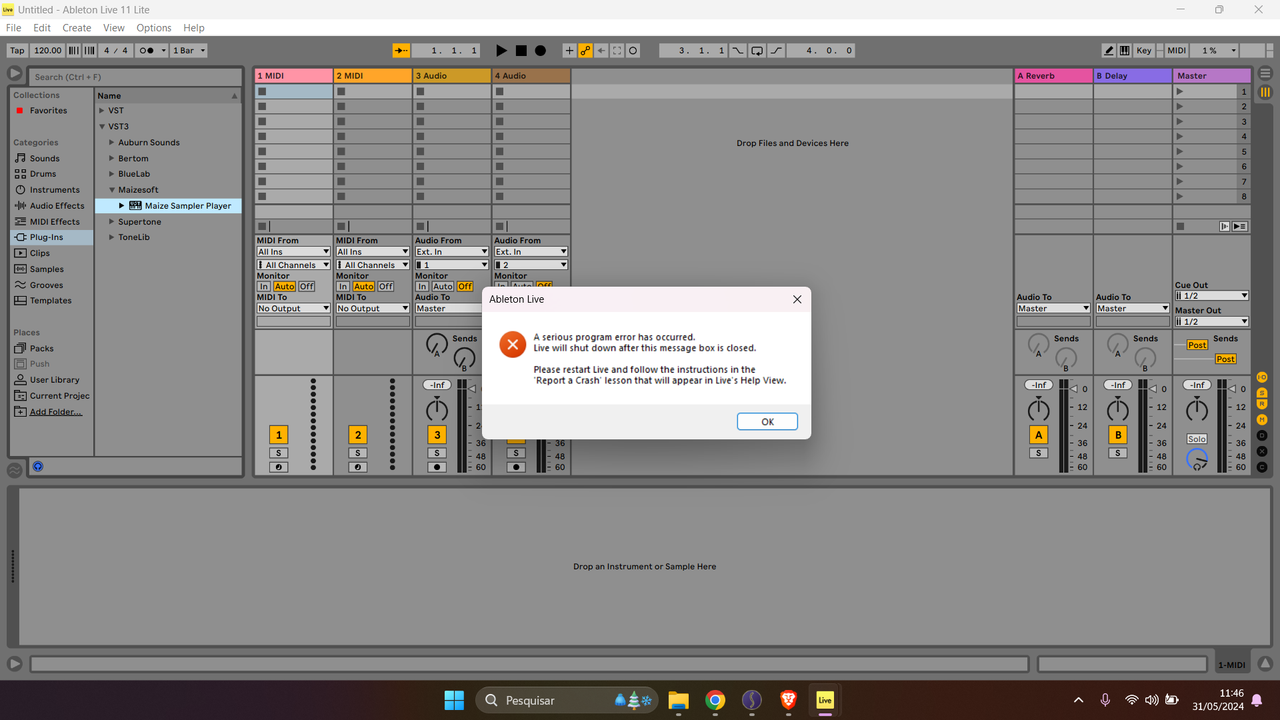Click the Stop All Clips button in Master
Viewport: 1280px width, 720px height.
pos(1180,226)
